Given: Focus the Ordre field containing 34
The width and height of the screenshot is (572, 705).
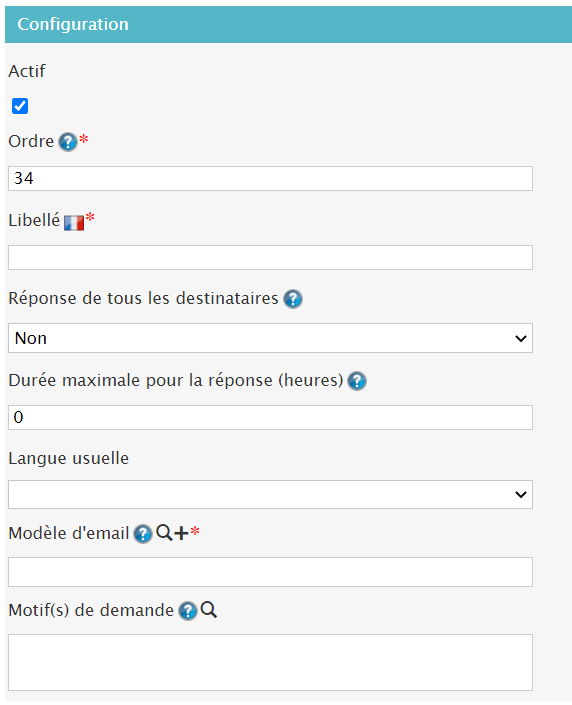Looking at the screenshot, I should point(270,178).
